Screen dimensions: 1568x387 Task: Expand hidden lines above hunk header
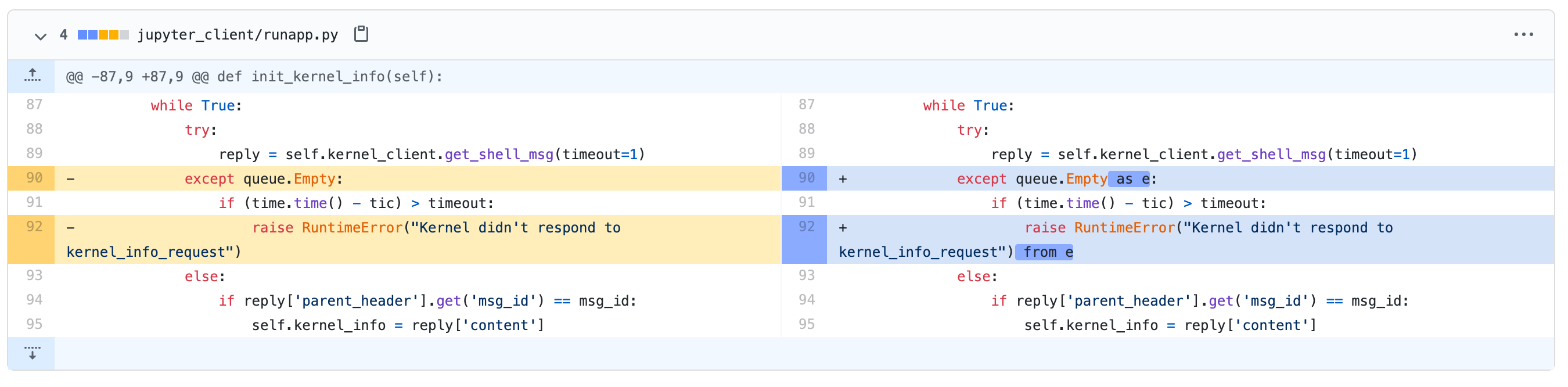(32, 76)
